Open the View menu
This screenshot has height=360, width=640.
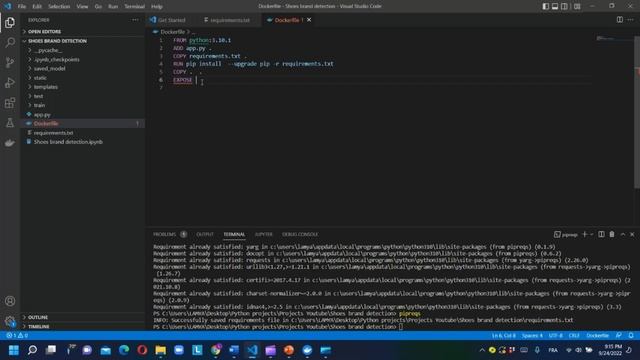[82, 7]
